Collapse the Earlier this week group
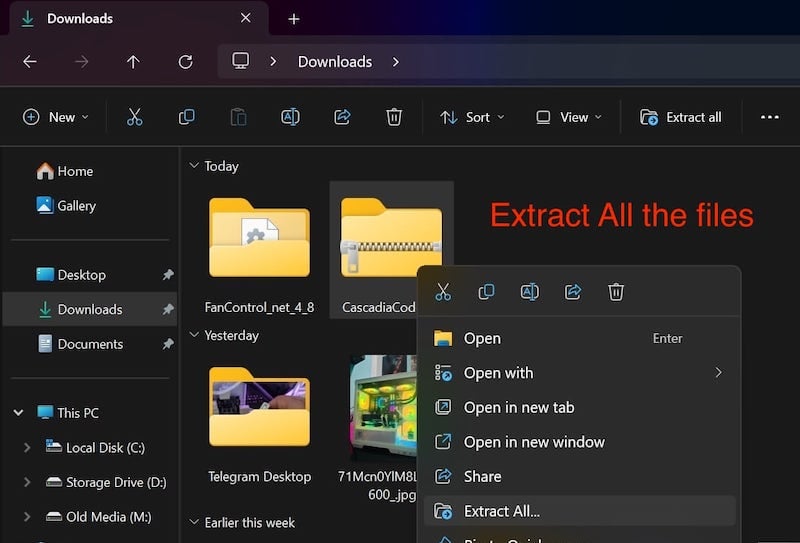 pos(194,522)
